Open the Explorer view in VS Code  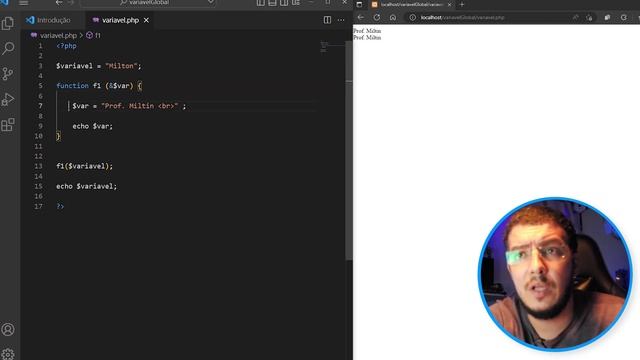point(8,24)
